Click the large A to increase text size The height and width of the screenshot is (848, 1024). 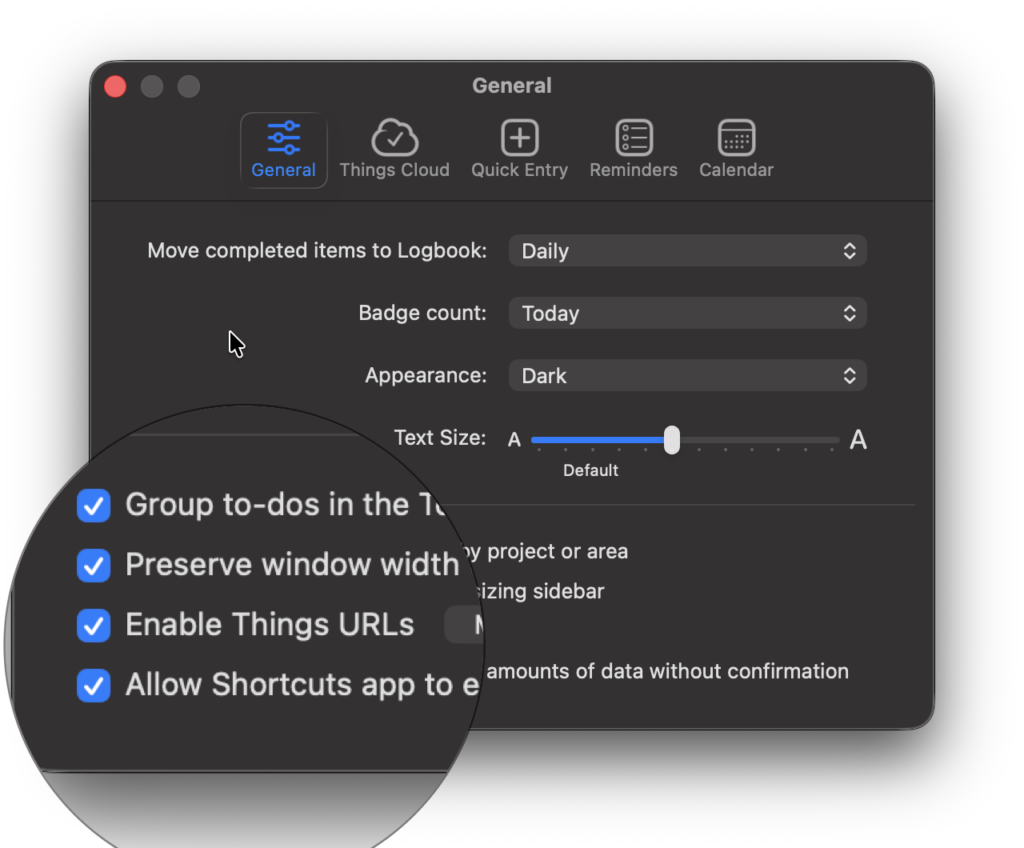tap(858, 439)
